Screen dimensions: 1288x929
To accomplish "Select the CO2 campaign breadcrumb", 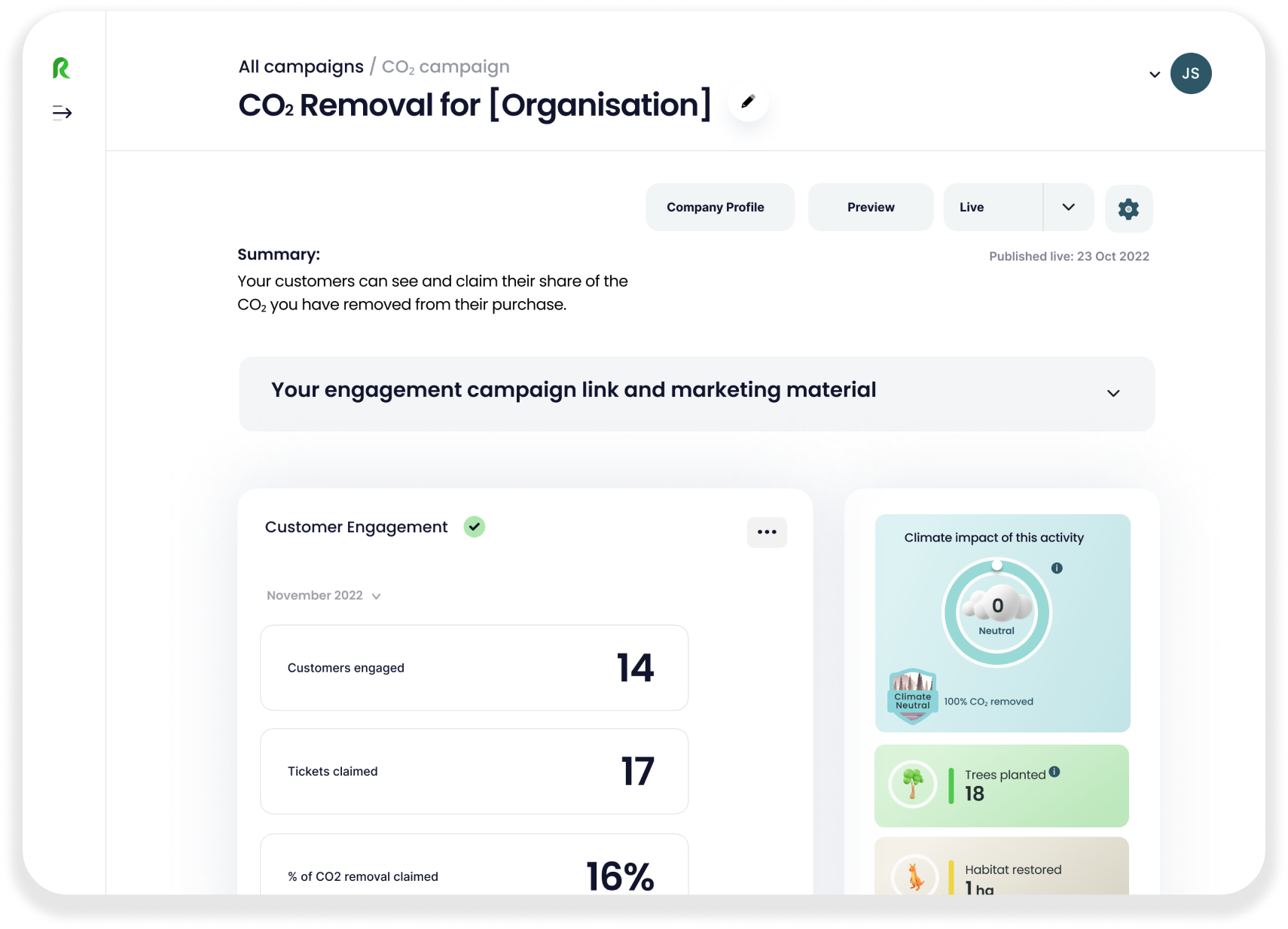I will point(445,66).
